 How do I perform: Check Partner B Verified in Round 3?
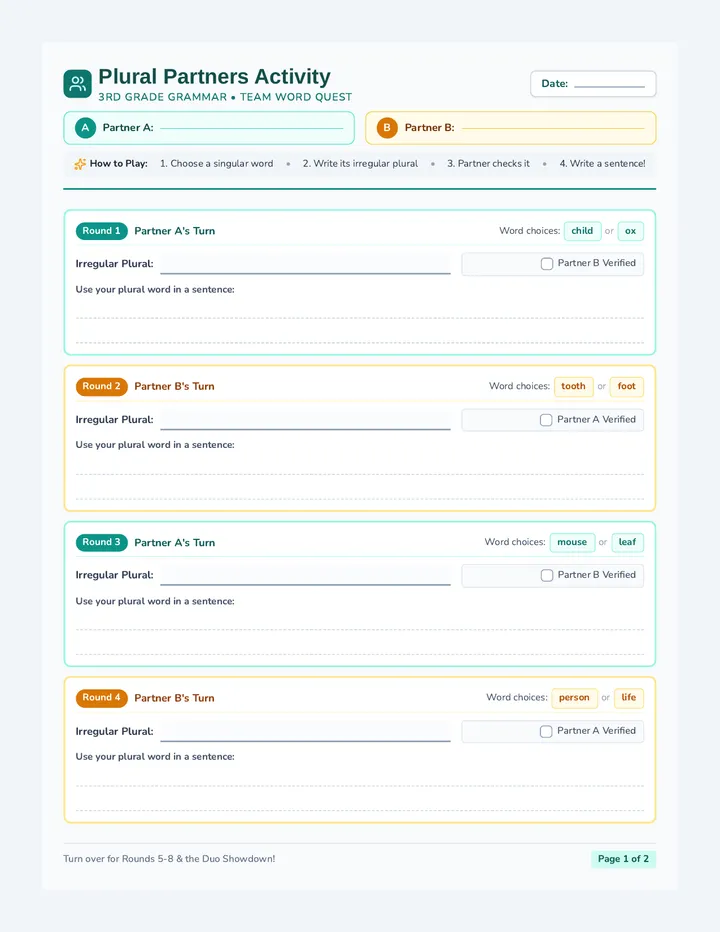point(547,575)
